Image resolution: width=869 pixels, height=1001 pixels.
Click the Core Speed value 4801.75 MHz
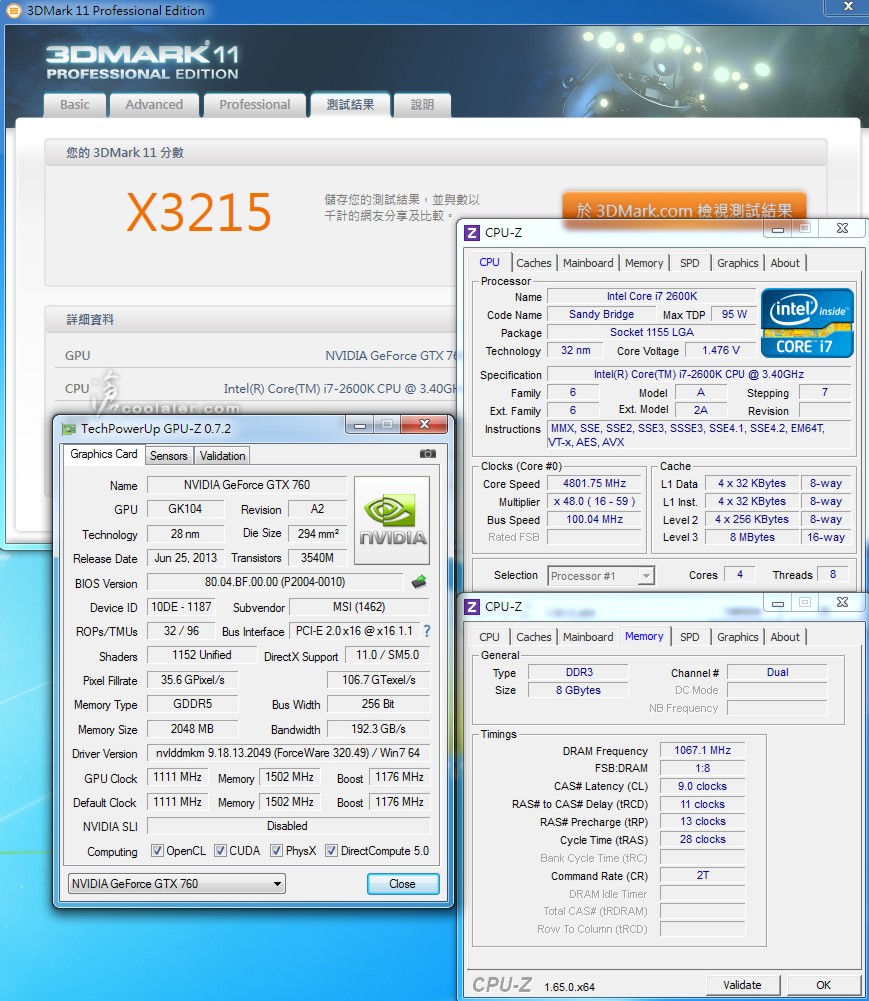click(594, 483)
